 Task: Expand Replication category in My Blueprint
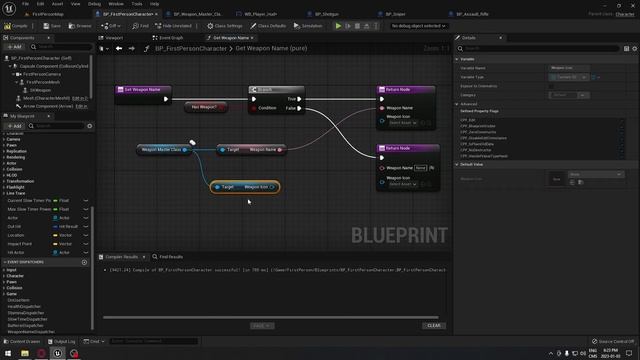pos(4,151)
